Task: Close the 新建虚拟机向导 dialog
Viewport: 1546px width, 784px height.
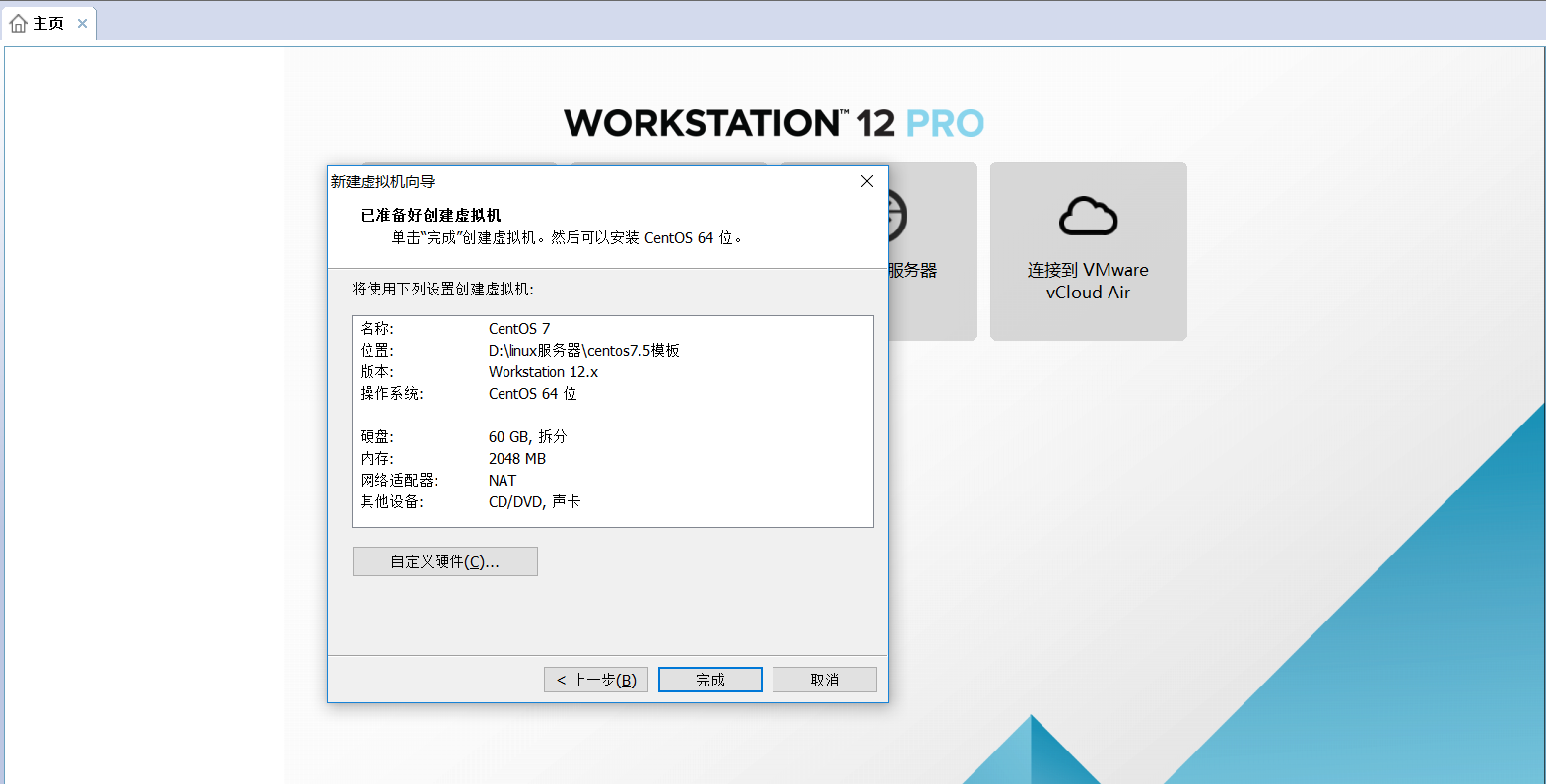Action: pos(867,181)
